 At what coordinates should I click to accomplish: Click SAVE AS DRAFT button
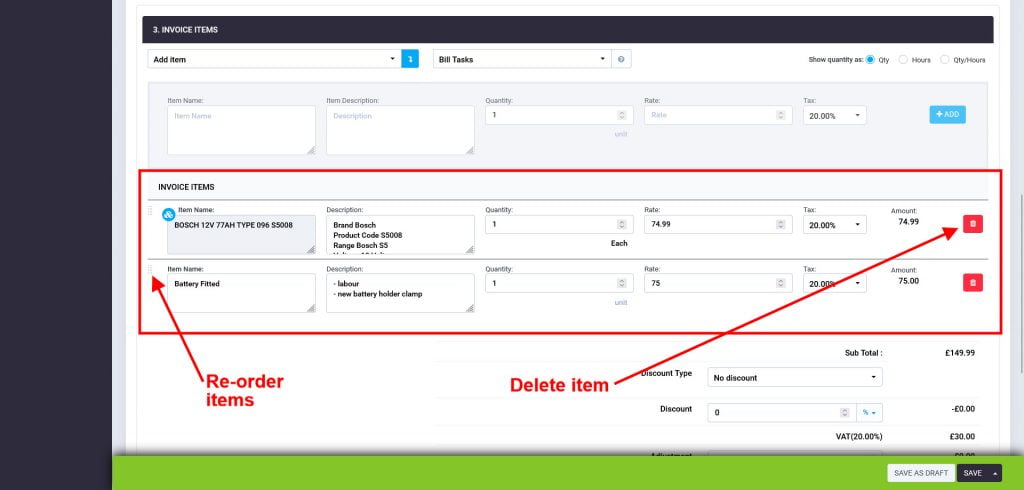tap(921, 473)
